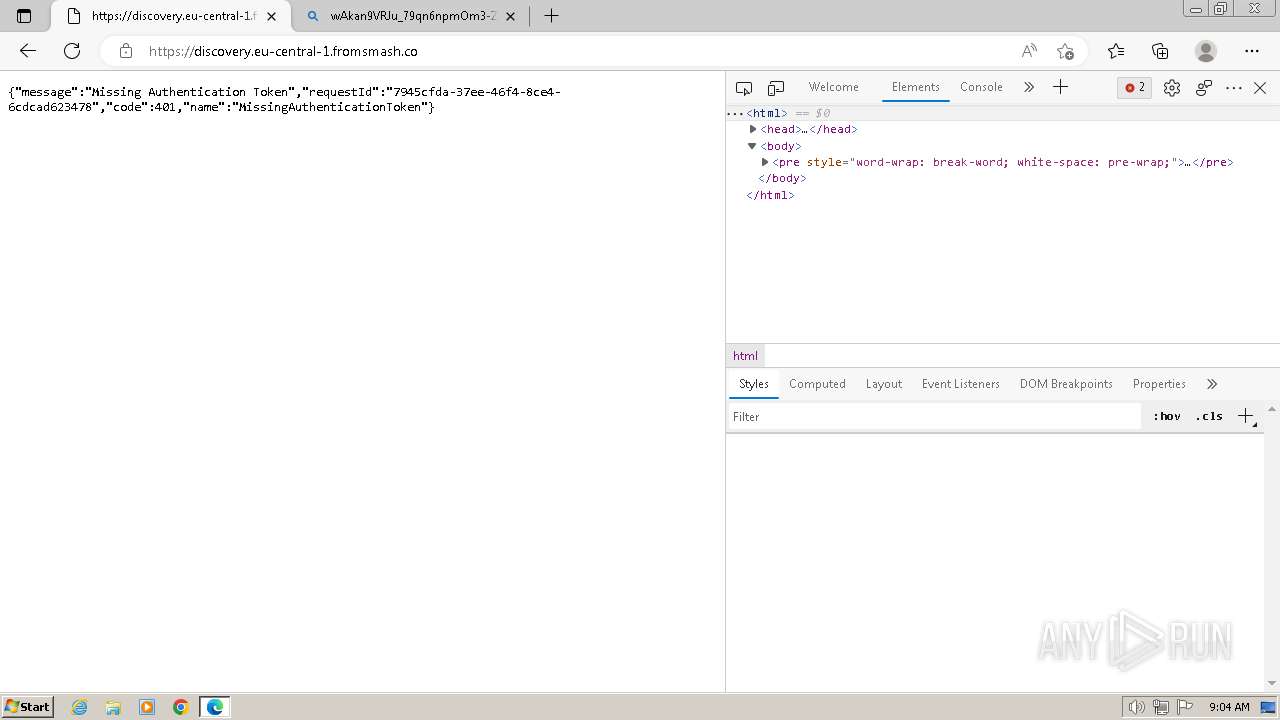Open the network tray icon
Screen dimensions: 1280x720
[1161, 707]
